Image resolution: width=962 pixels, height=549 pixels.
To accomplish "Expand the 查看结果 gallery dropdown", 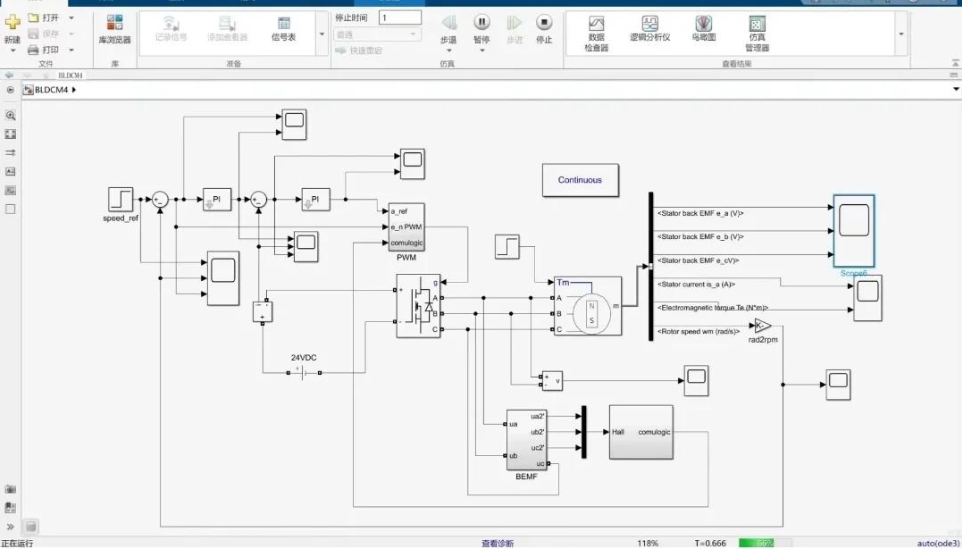I will point(901,34).
